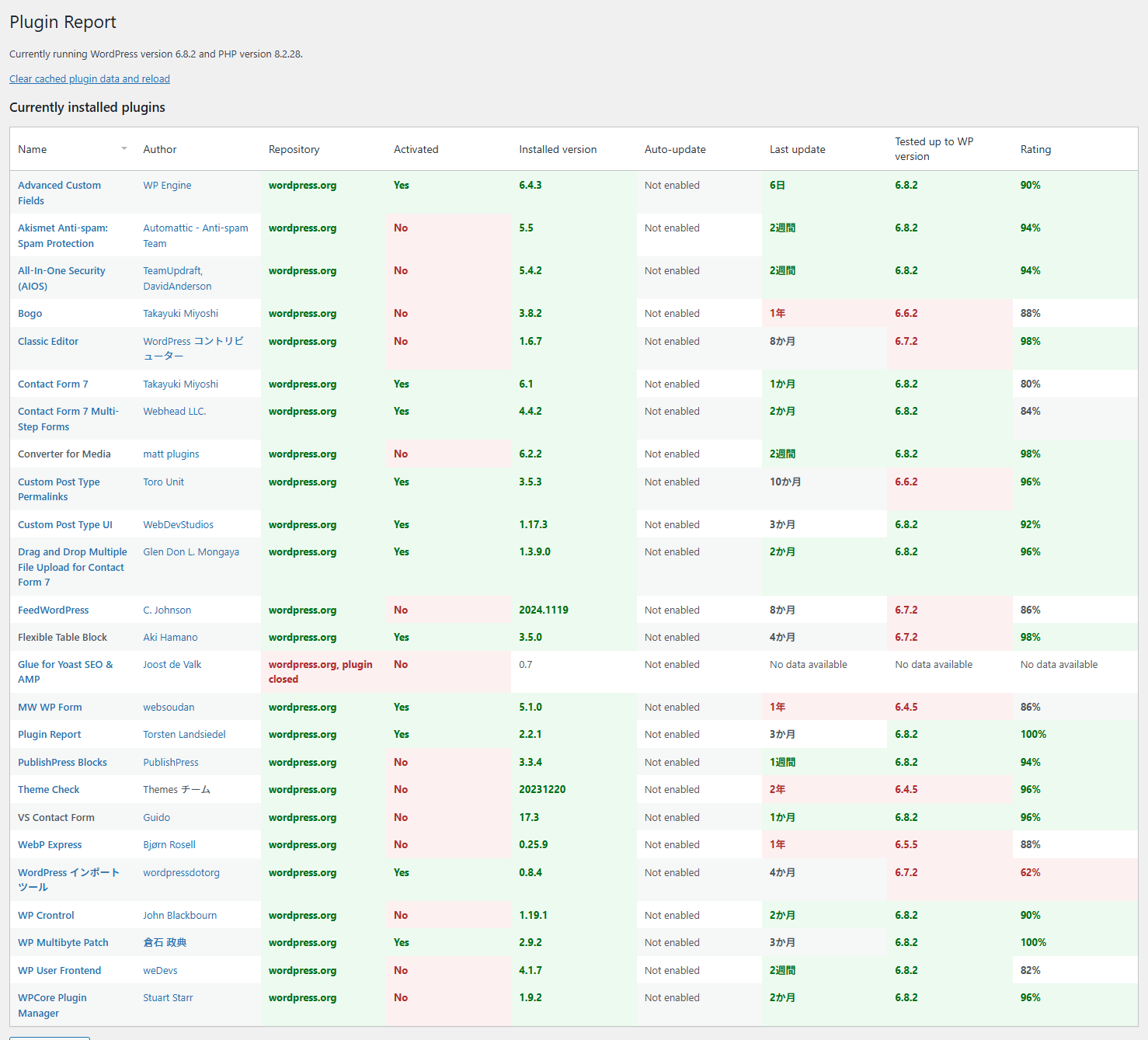Click the 'VS Contact Form' plugin name
Screen dimensions: 1148x1040
click(x=56, y=817)
